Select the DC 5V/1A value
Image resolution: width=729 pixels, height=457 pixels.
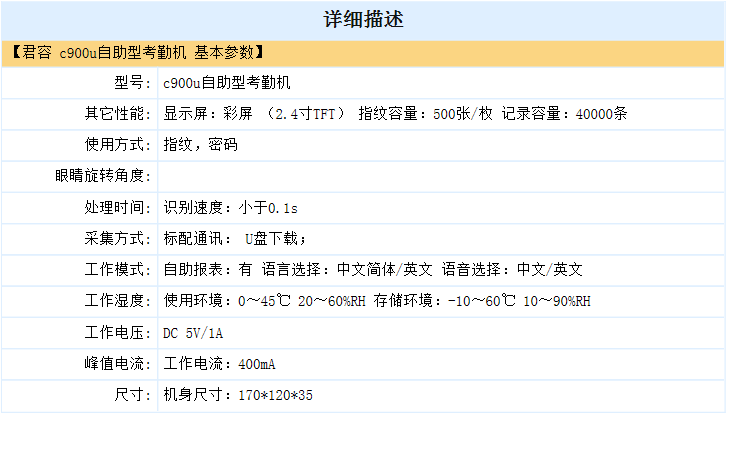tap(193, 333)
